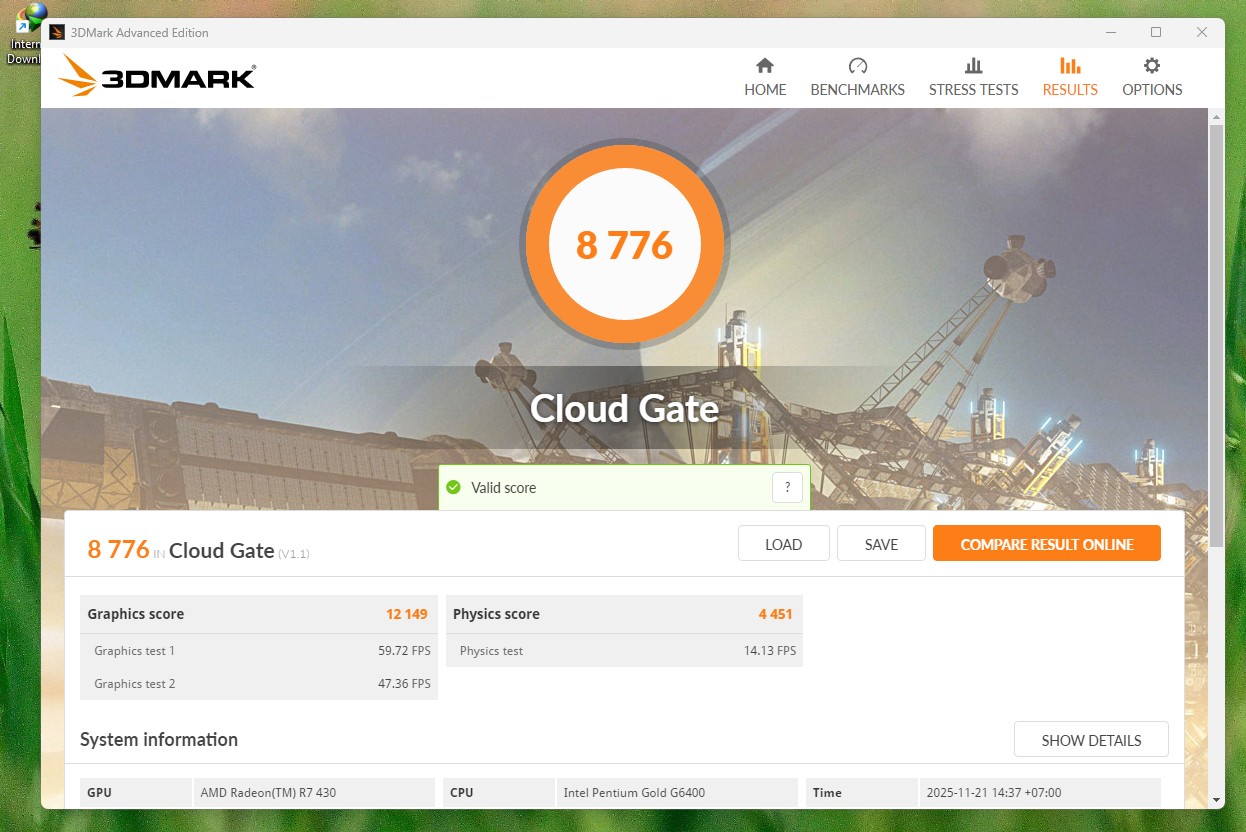Go to Stress Tests bar-chart icon
Image resolution: width=1246 pixels, height=832 pixels.
[x=973, y=66]
